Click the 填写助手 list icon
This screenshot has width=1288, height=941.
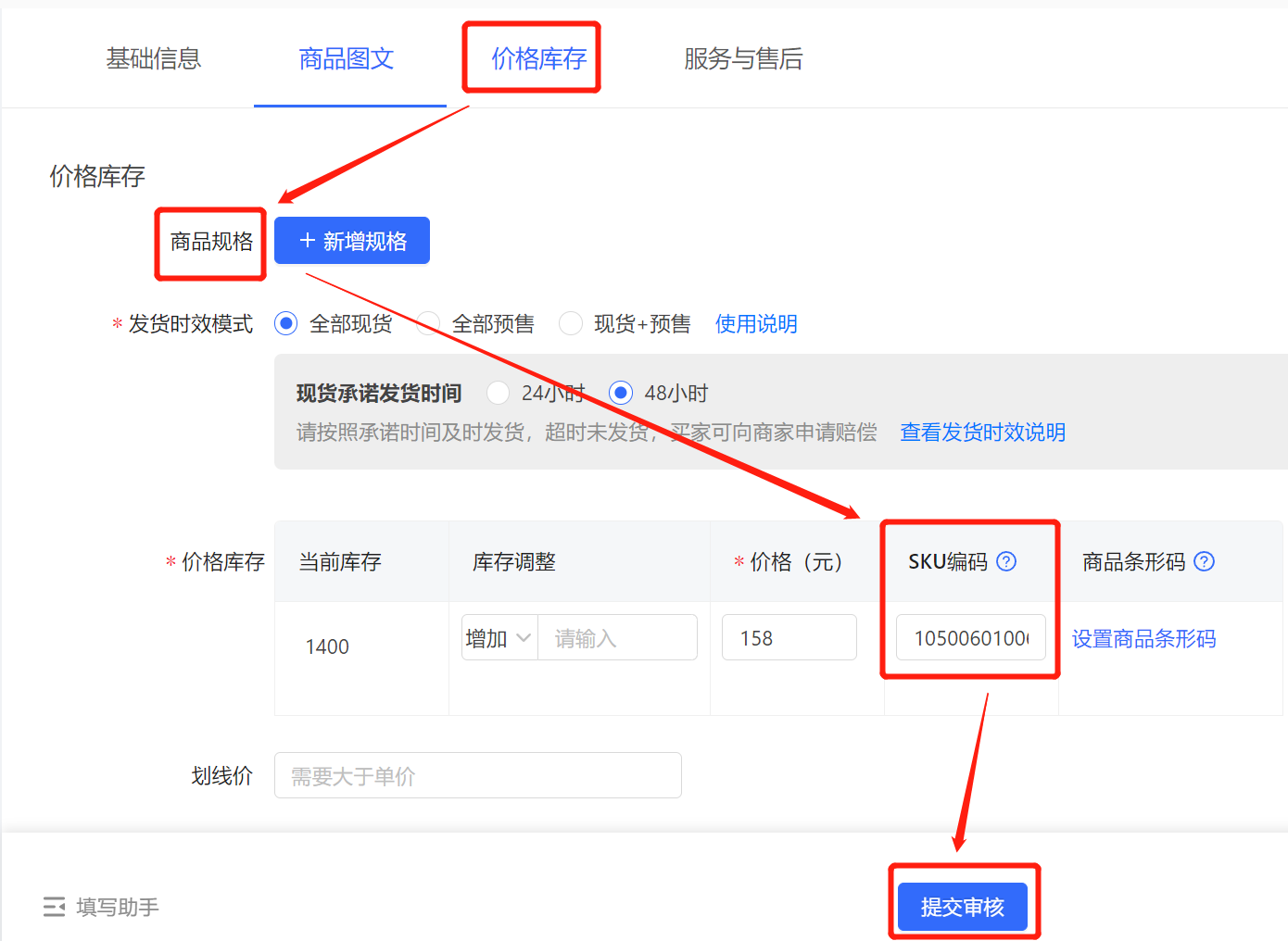54,907
